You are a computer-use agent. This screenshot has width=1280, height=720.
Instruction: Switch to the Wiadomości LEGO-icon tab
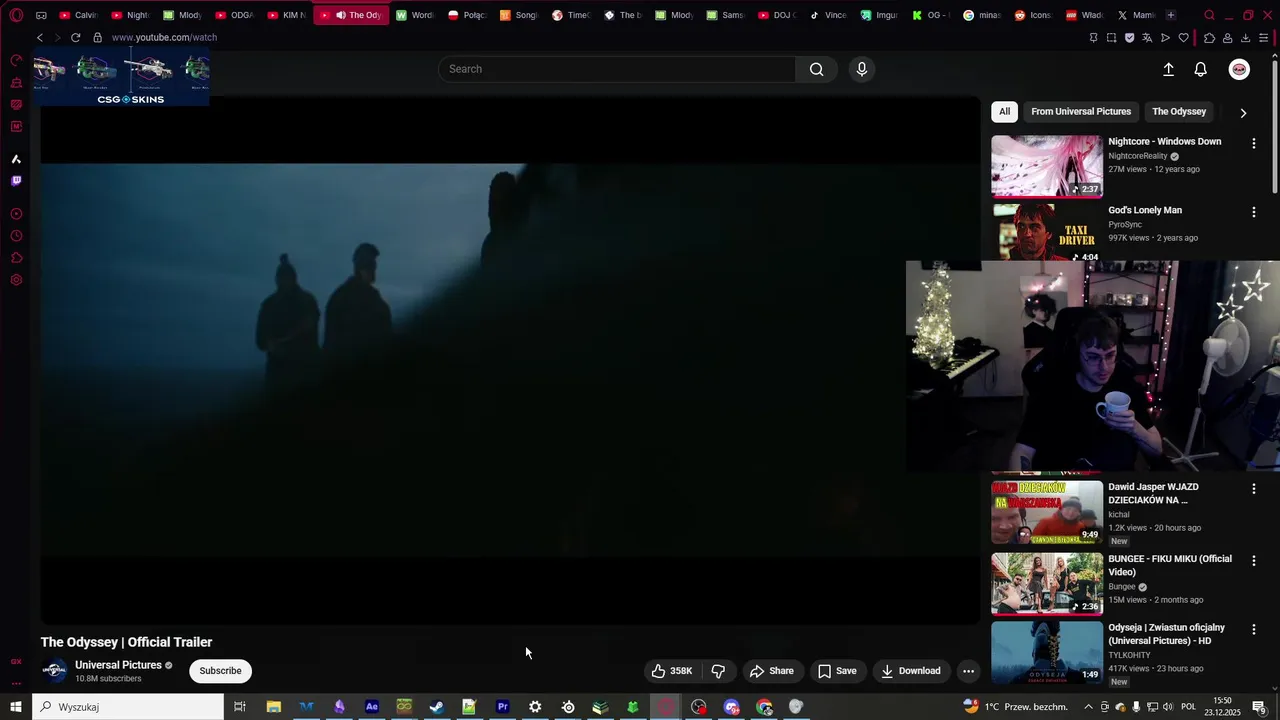[1085, 15]
